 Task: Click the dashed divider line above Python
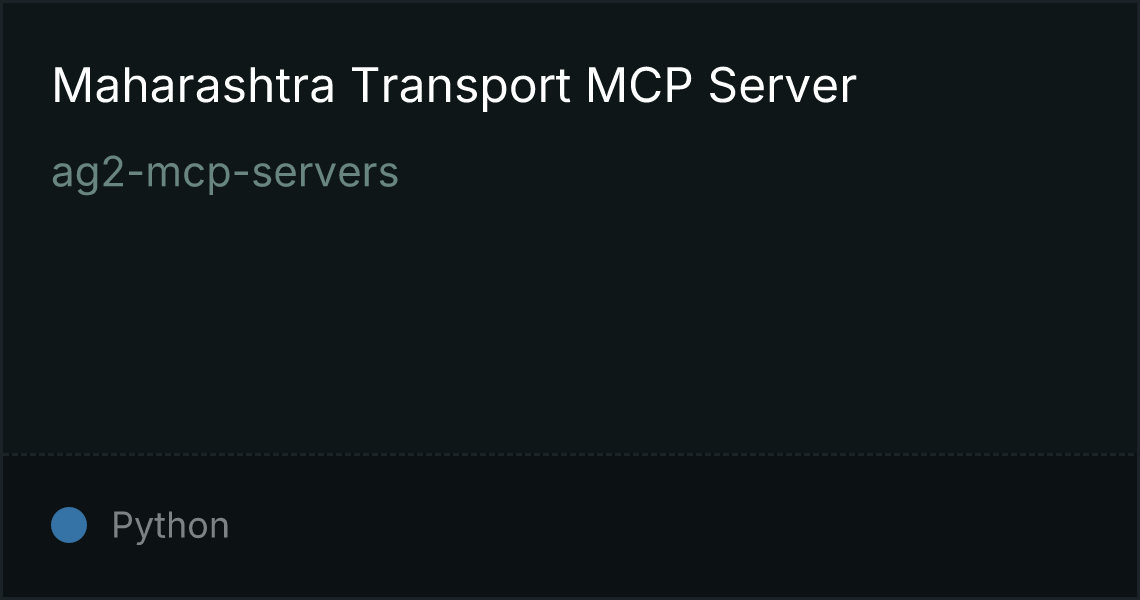pyautogui.click(x=570, y=455)
